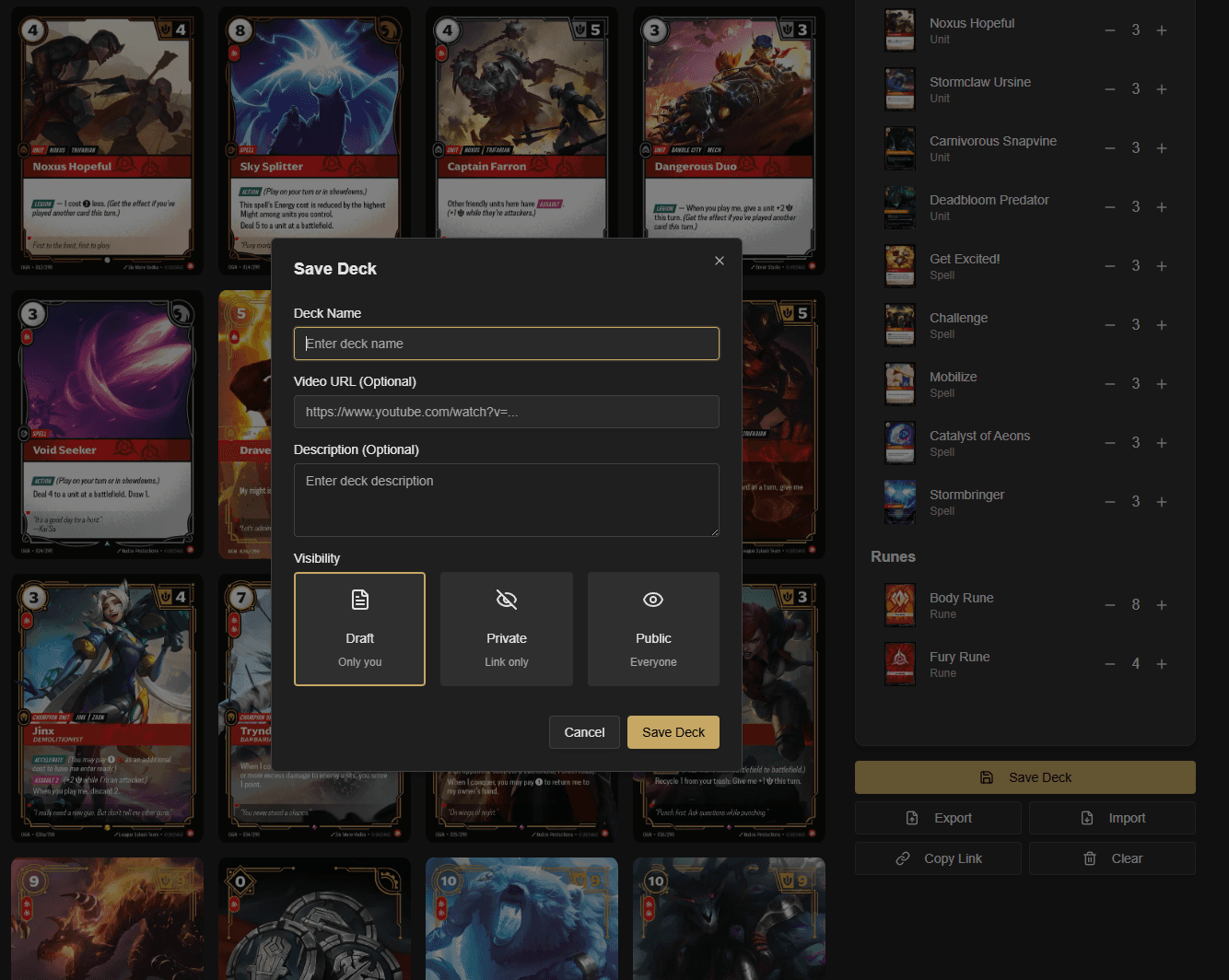The height and width of the screenshot is (980, 1229).
Task: Close the Save Deck dialog
Action: coord(720,261)
